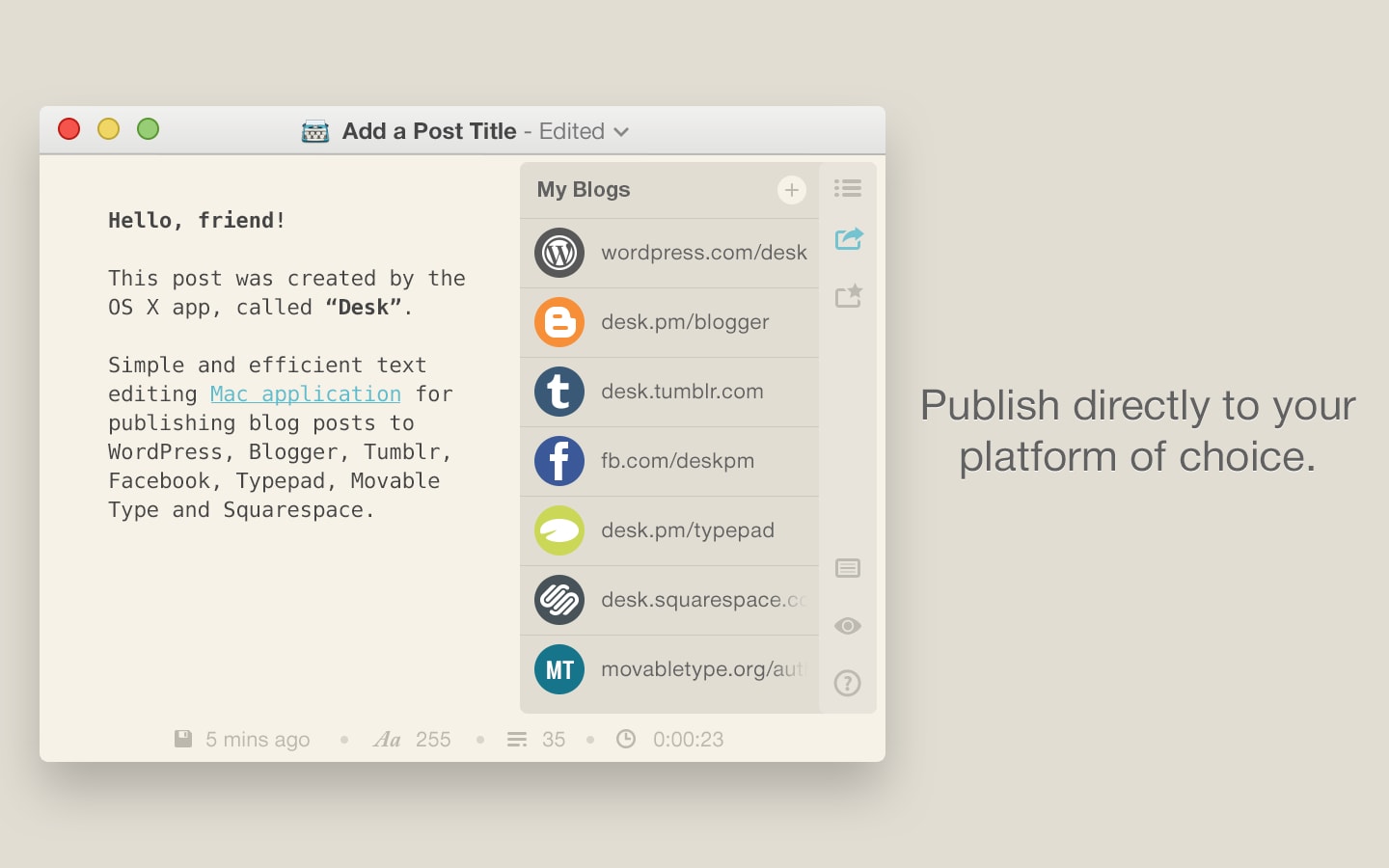1389x868 pixels.
Task: Click the clock timer icon in status bar
Action: click(x=626, y=739)
